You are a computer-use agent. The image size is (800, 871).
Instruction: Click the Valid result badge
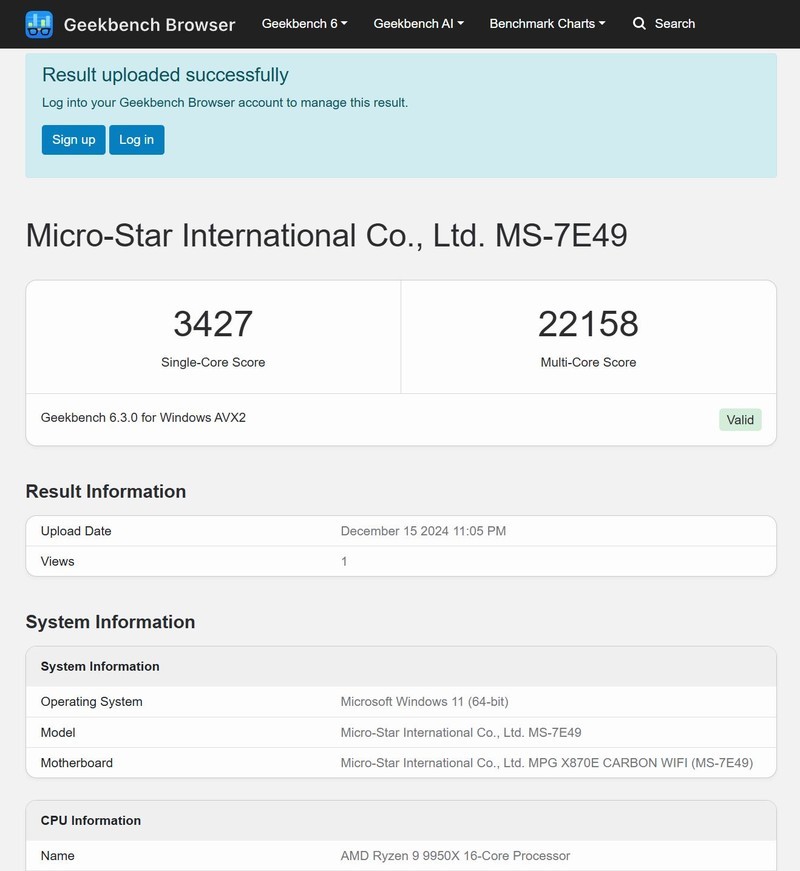coord(740,419)
